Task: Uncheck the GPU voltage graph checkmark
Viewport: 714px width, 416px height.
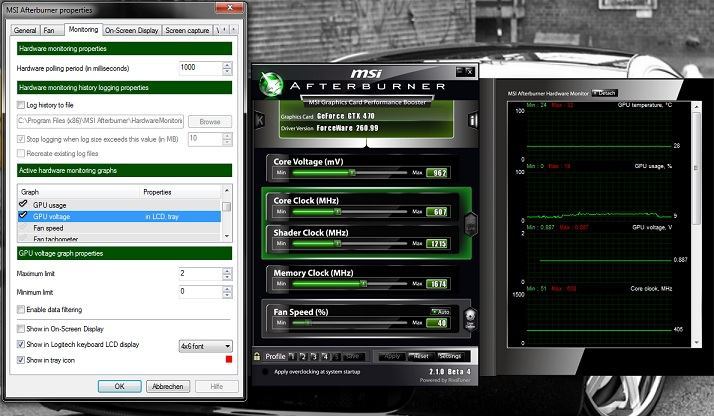Action: tap(23, 215)
